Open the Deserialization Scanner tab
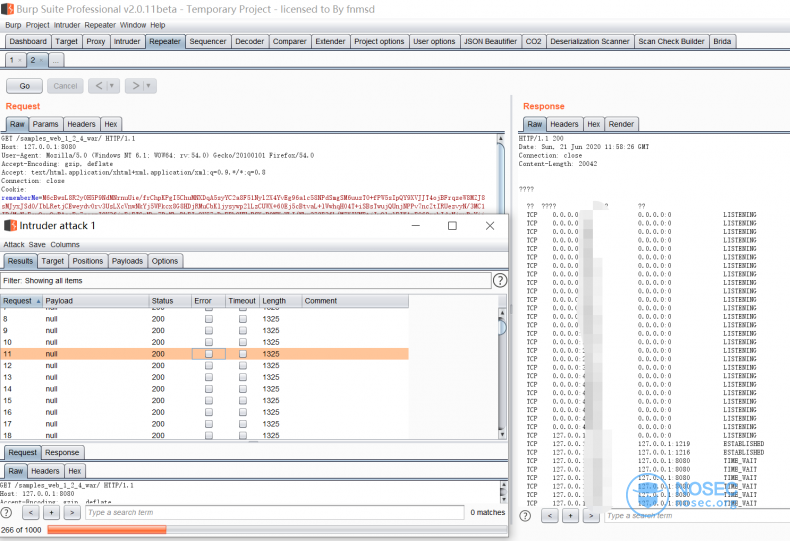This screenshot has height=541, width=790. tap(589, 41)
